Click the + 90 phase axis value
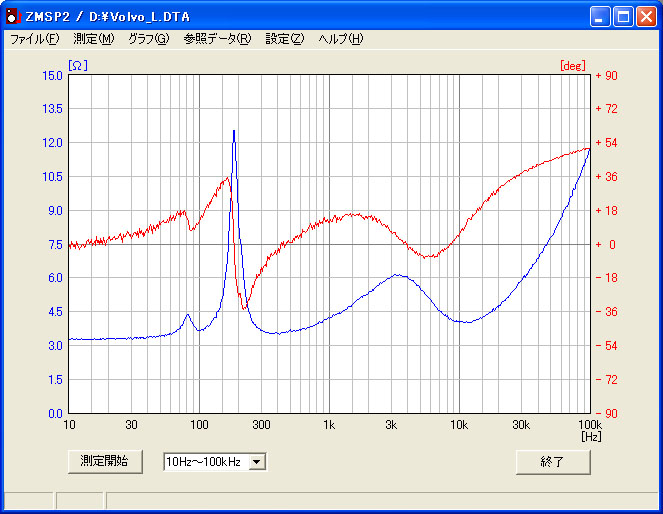Image resolution: width=663 pixels, height=514 pixels. click(x=606, y=76)
